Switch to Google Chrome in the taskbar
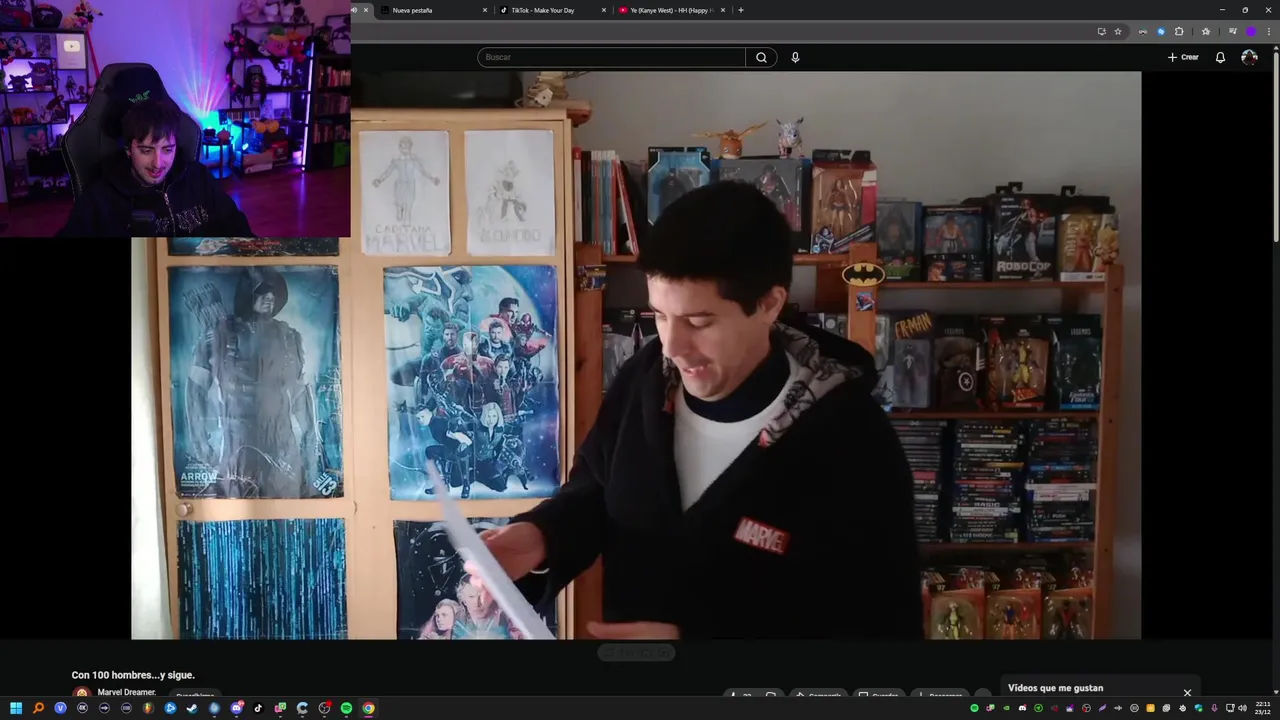The height and width of the screenshot is (720, 1280). [x=368, y=708]
